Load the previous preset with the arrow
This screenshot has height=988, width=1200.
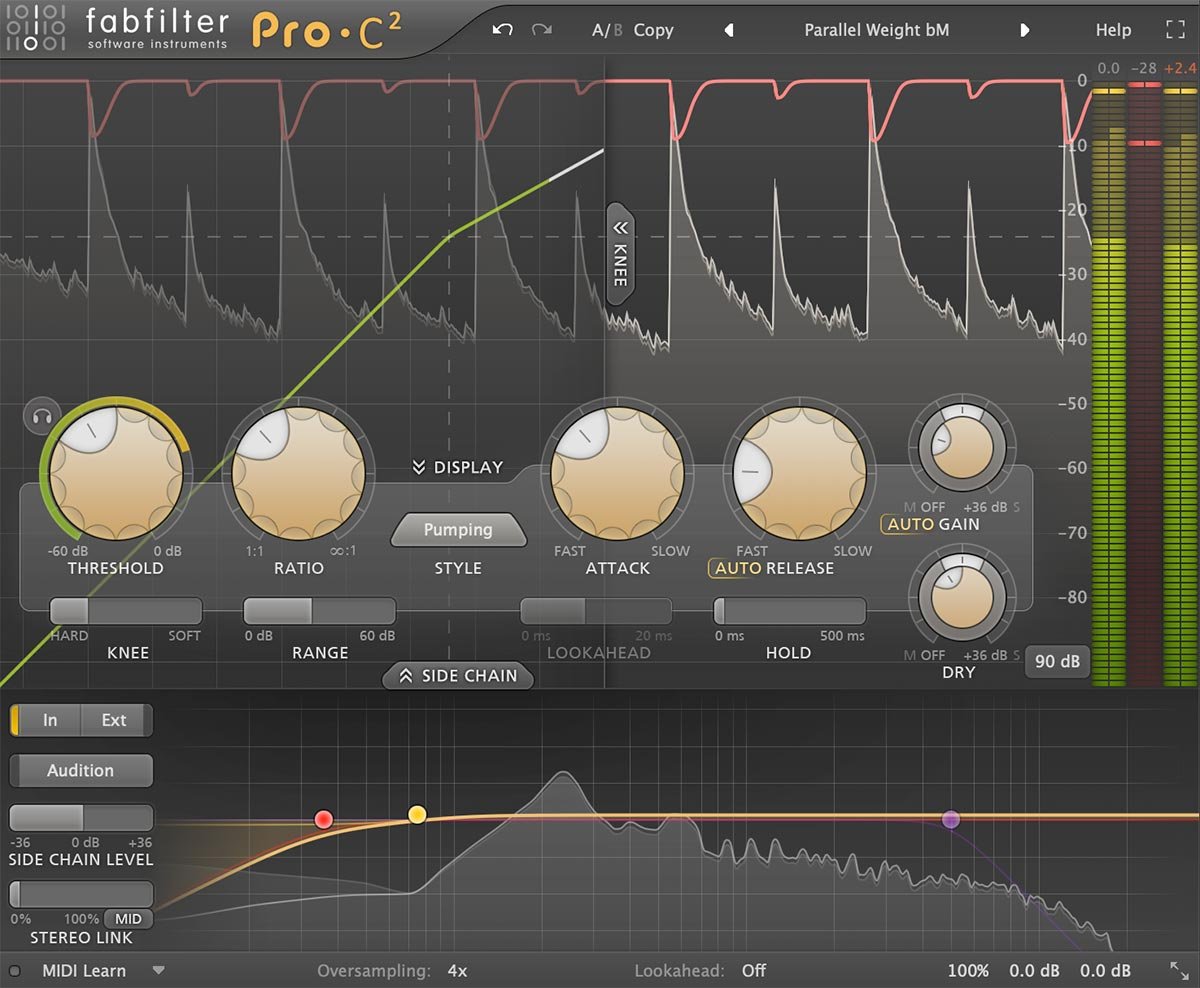point(729,30)
